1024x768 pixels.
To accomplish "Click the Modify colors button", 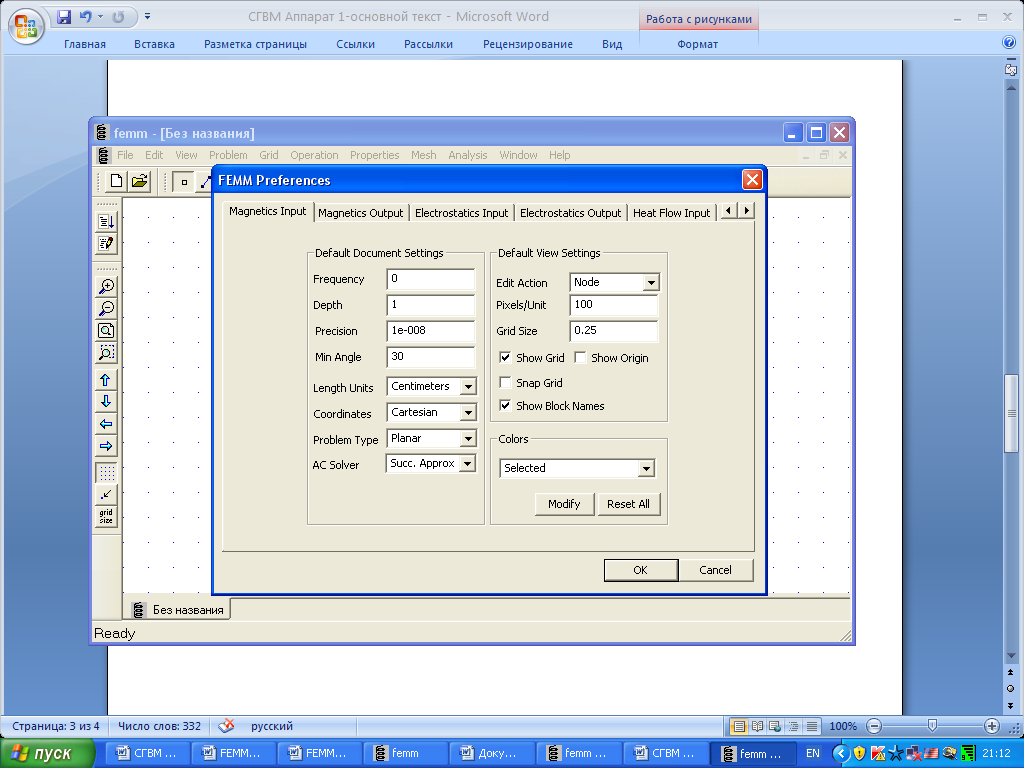I will click(x=564, y=504).
